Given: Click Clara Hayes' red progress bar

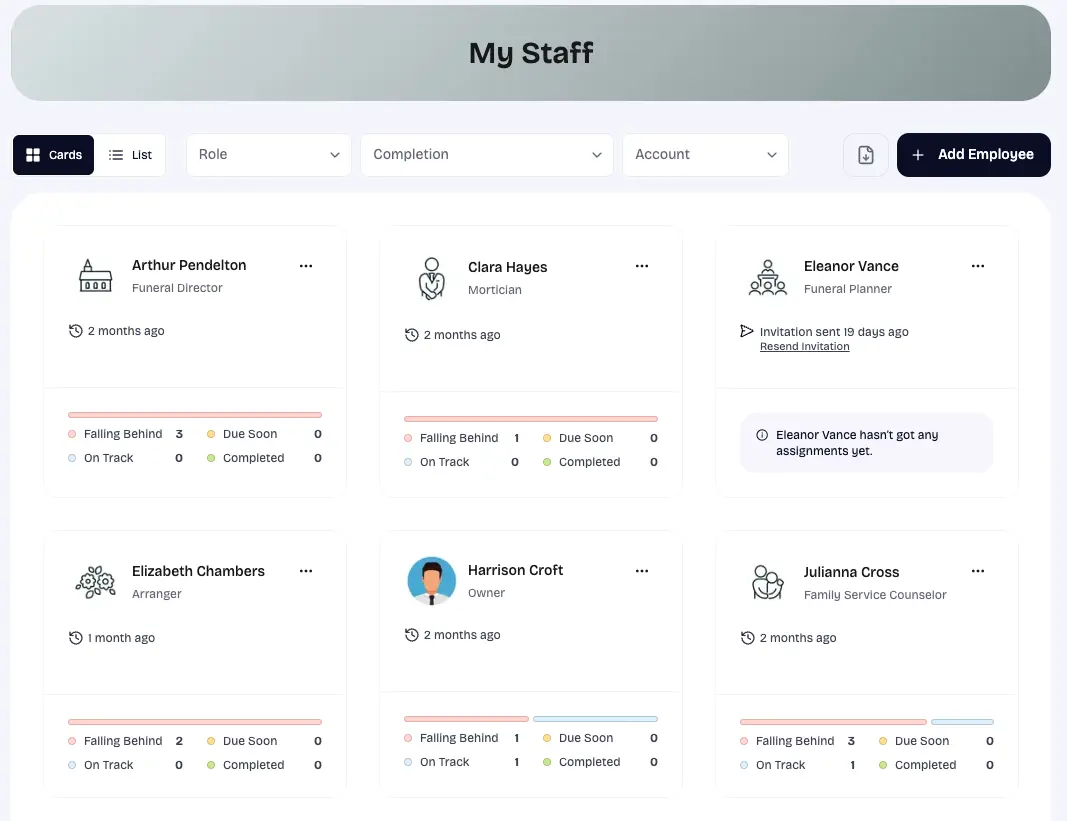Looking at the screenshot, I should 531,419.
